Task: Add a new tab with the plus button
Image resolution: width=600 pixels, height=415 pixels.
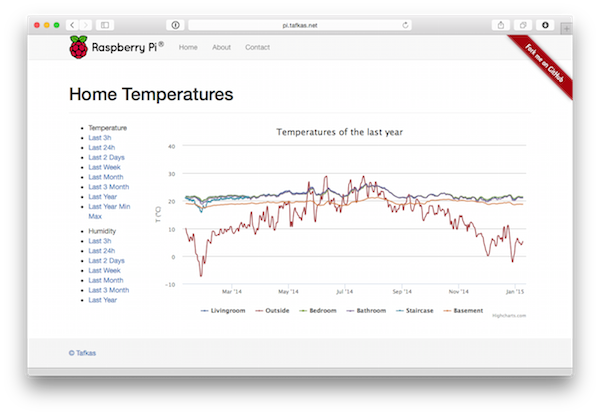Action: point(566,28)
